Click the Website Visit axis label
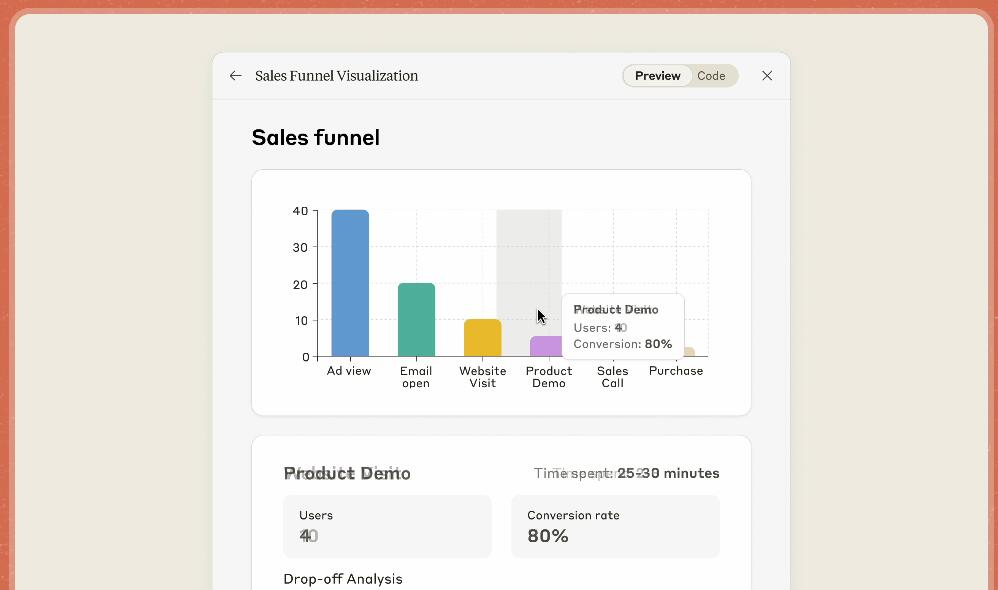The height and width of the screenshot is (590, 998). click(x=482, y=377)
